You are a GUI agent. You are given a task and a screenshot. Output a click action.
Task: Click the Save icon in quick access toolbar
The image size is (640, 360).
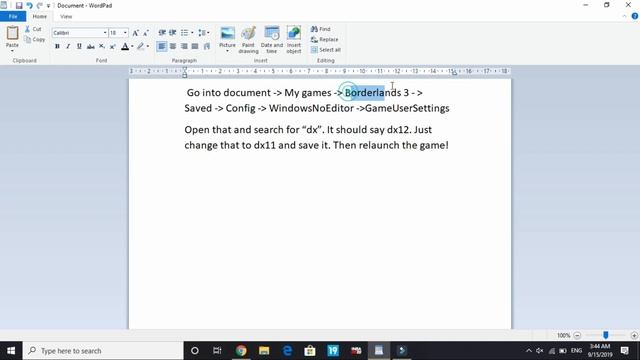pos(19,5)
